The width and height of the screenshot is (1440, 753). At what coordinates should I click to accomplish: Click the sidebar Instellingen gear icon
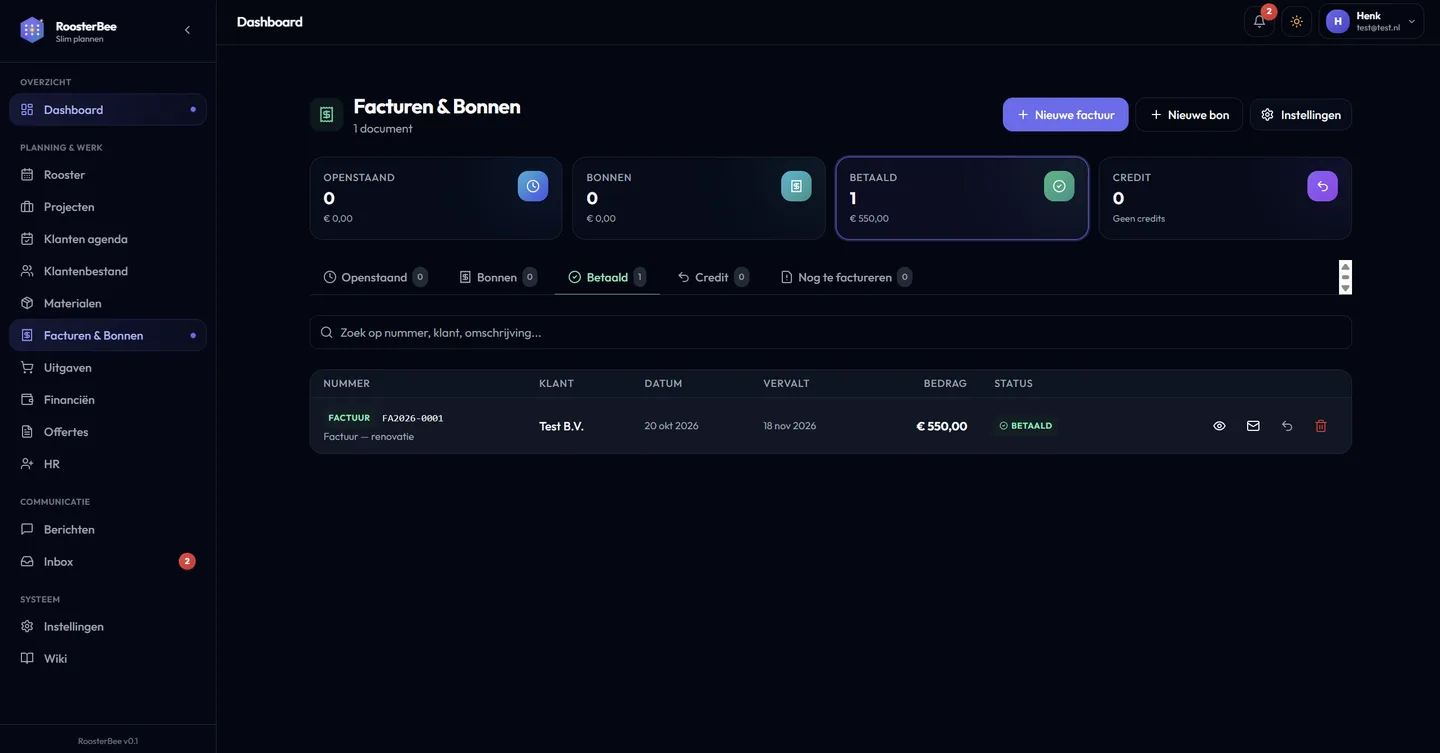[27, 627]
